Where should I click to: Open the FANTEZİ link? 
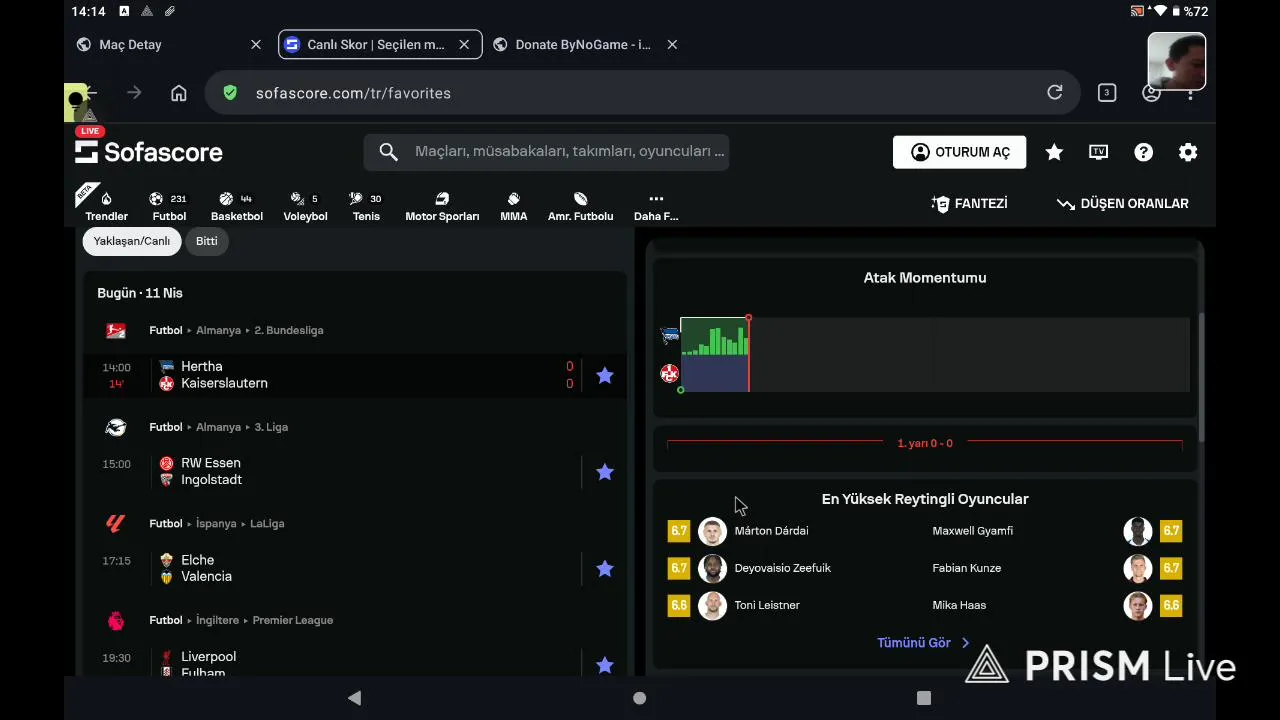pyautogui.click(x=969, y=203)
